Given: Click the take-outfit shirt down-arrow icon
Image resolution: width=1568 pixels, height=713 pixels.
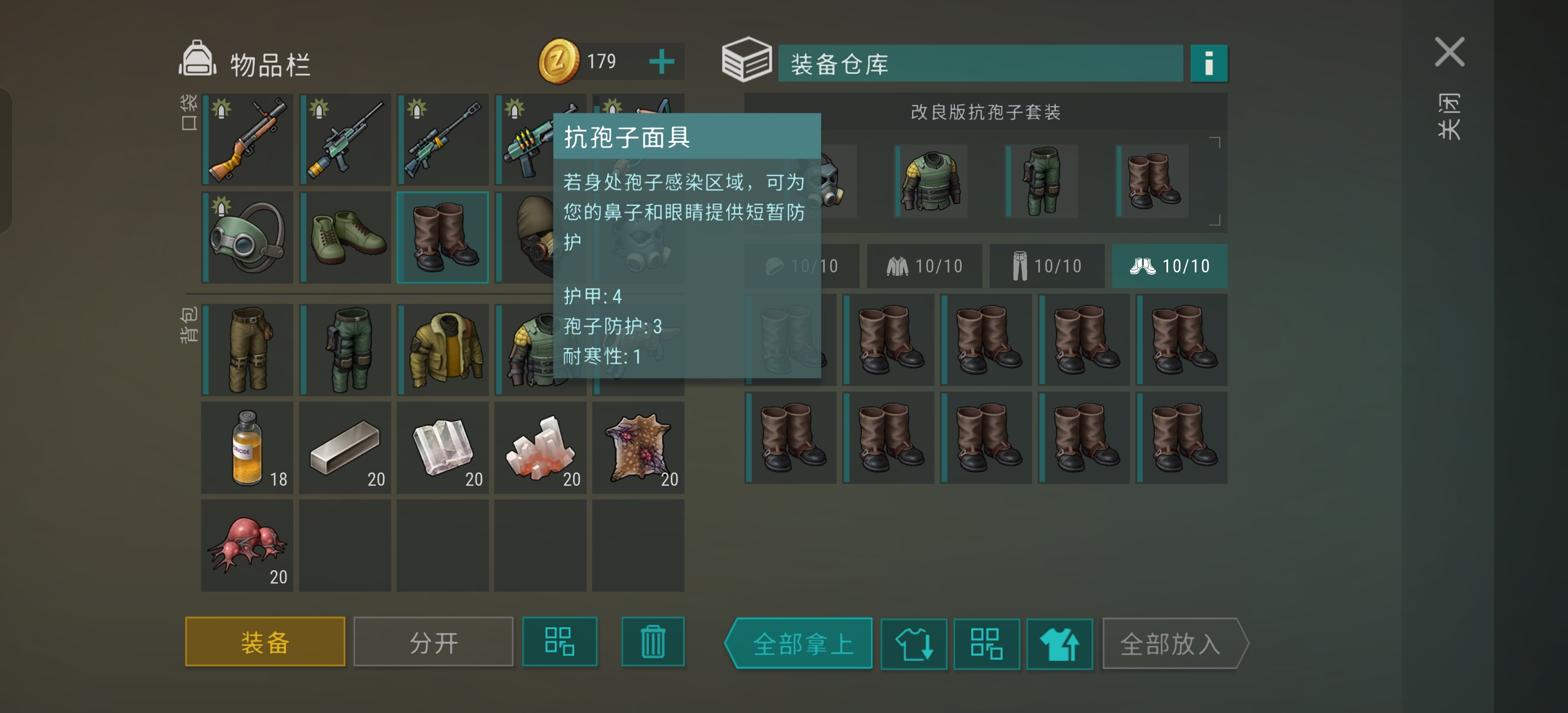Looking at the screenshot, I should tap(913, 644).
